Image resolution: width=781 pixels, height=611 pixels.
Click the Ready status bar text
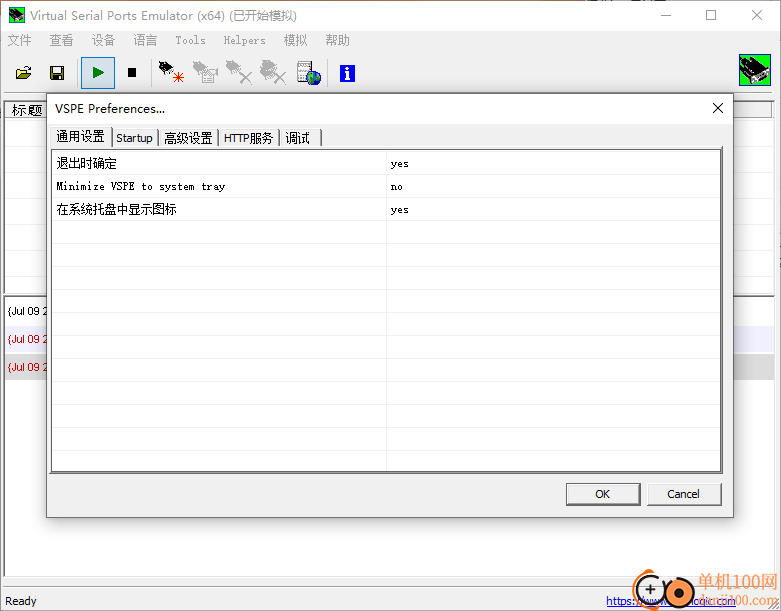pyautogui.click(x=21, y=601)
